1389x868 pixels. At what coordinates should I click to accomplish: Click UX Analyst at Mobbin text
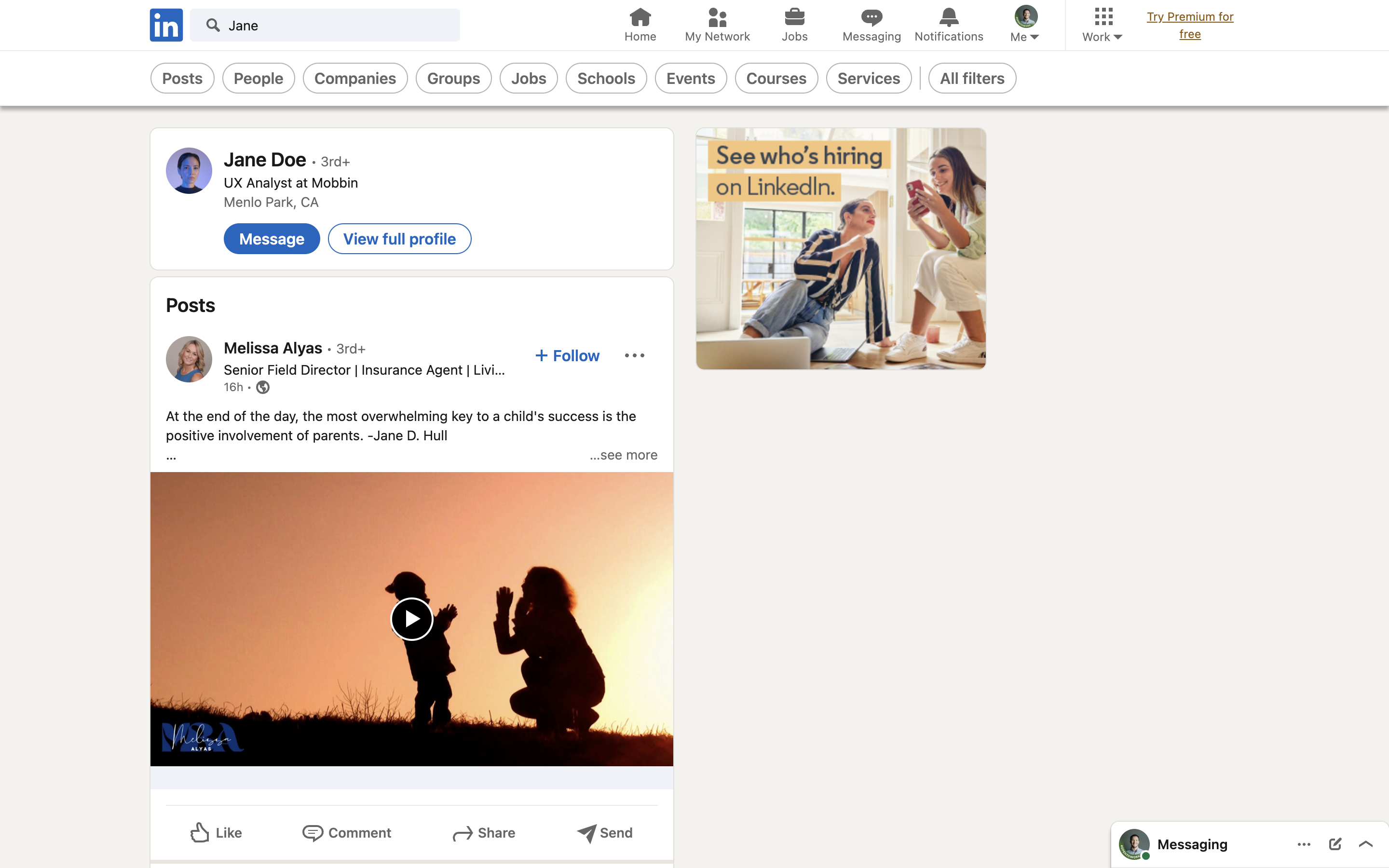click(290, 183)
